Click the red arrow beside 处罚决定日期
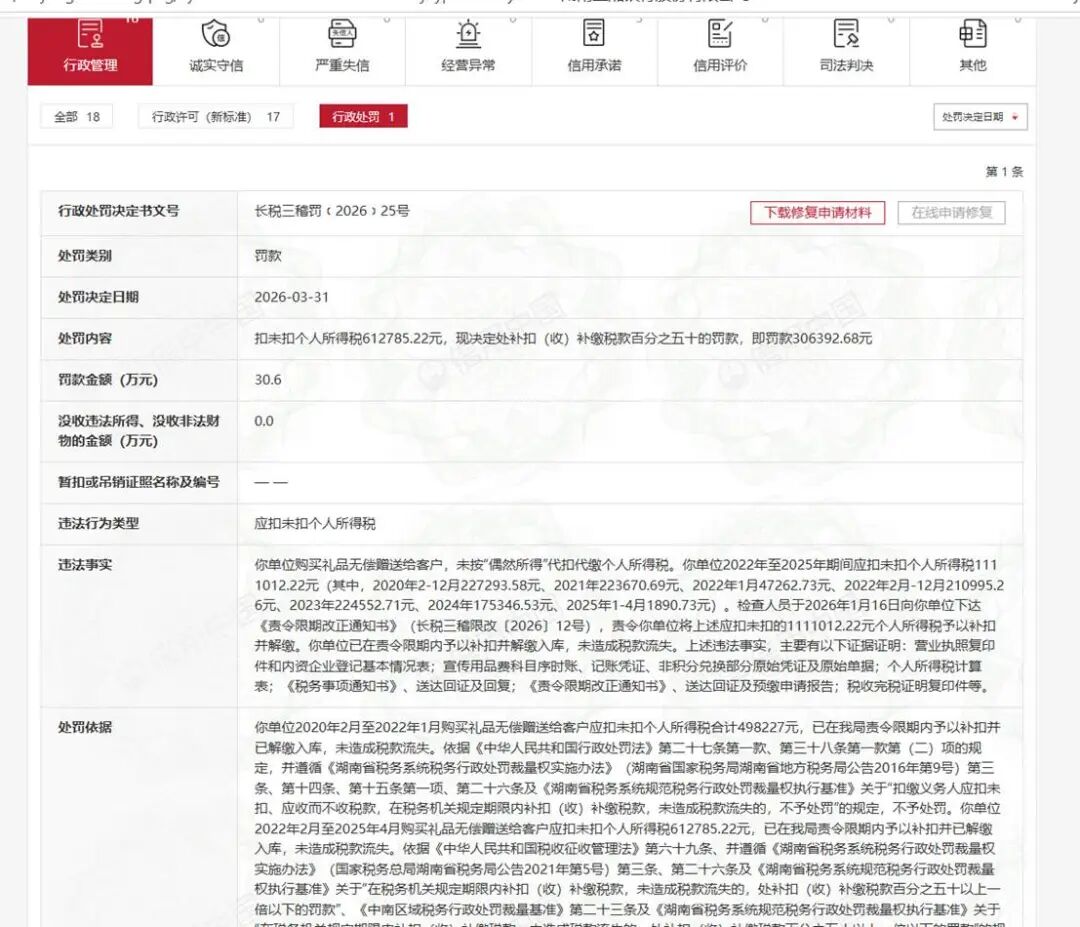The image size is (1080, 927). [1015, 118]
